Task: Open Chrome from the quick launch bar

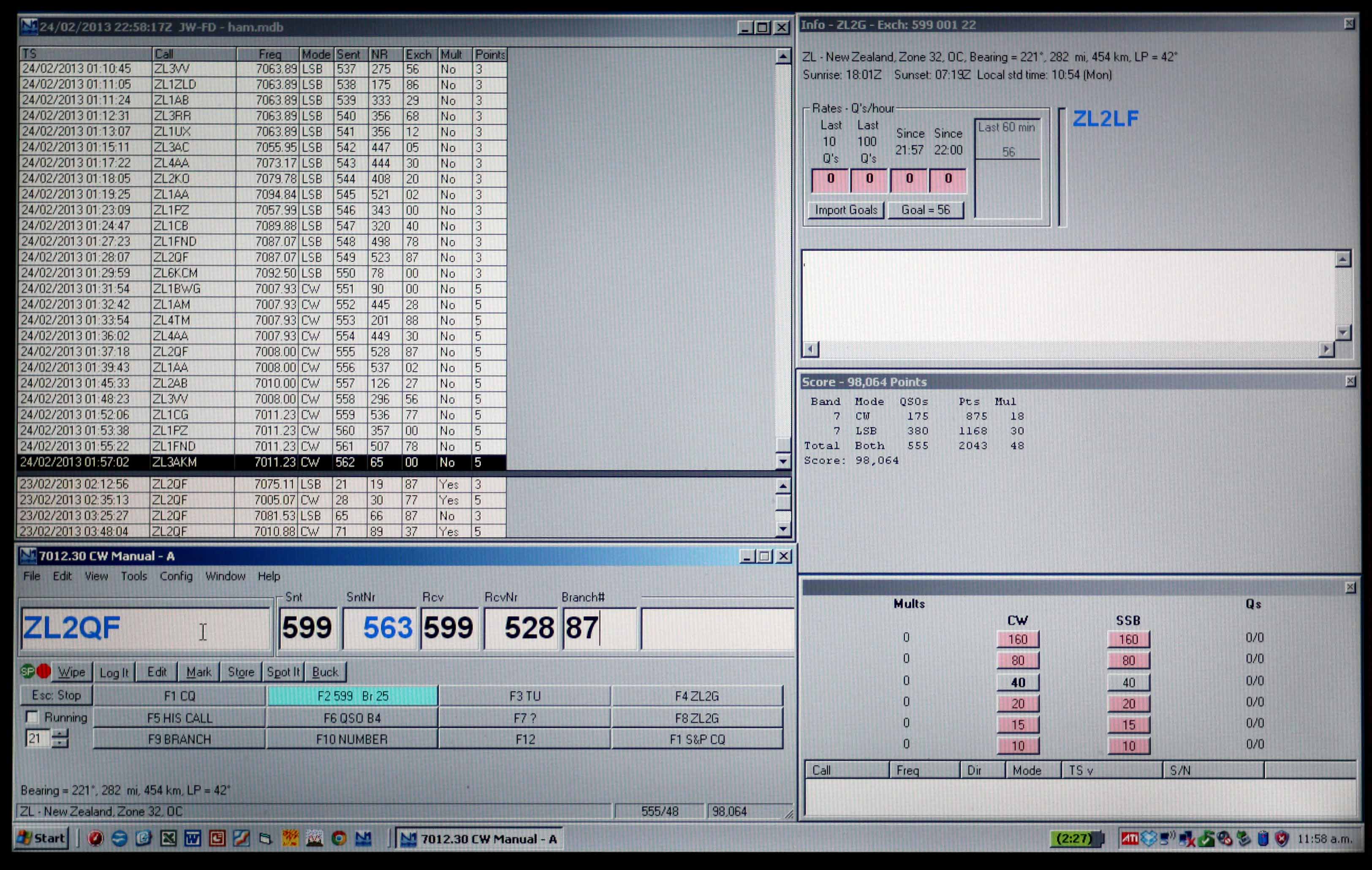Action: pos(339,839)
